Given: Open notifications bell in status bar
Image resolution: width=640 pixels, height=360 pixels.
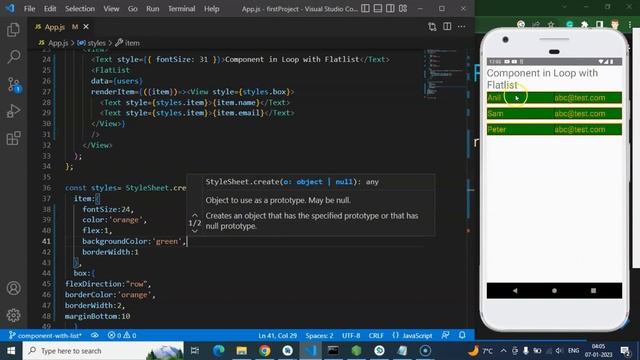Looking at the screenshot, I should click(x=462, y=336).
